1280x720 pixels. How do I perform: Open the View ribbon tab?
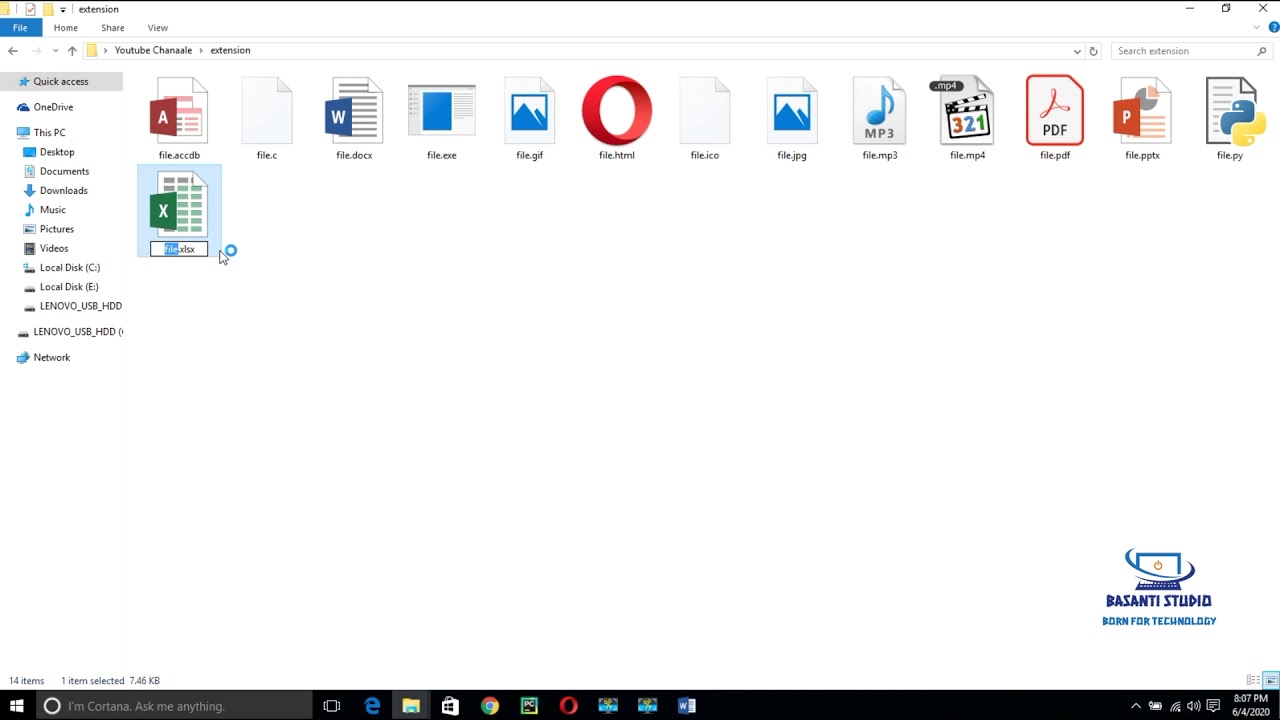pos(158,28)
